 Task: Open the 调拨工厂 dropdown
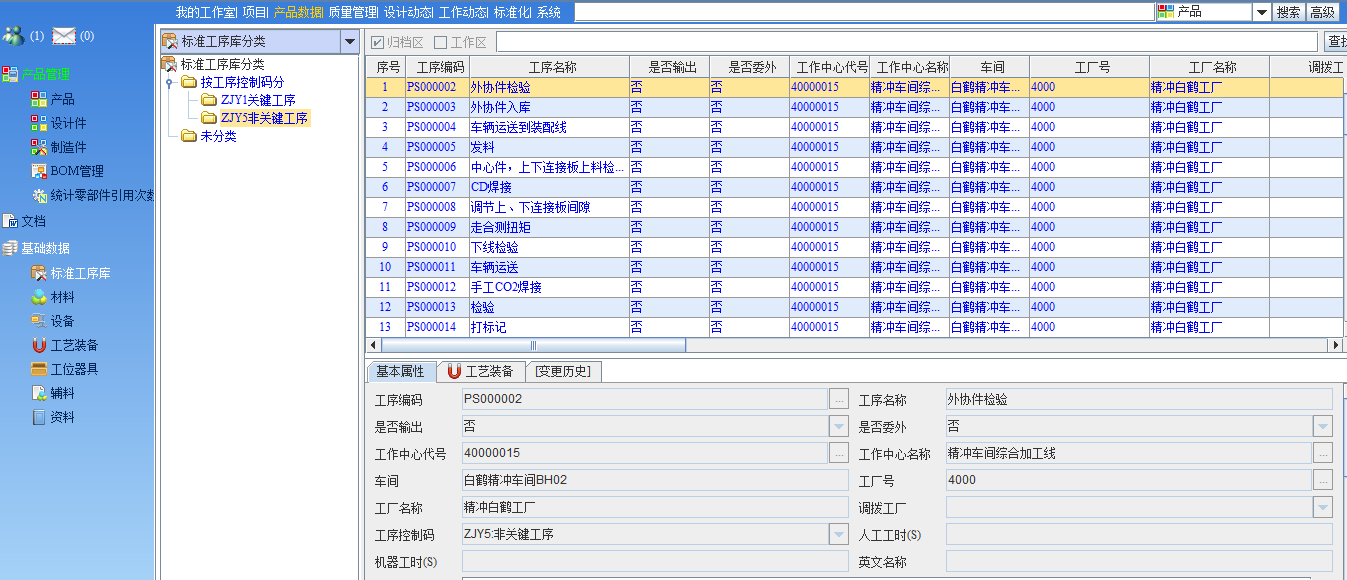coord(1323,507)
